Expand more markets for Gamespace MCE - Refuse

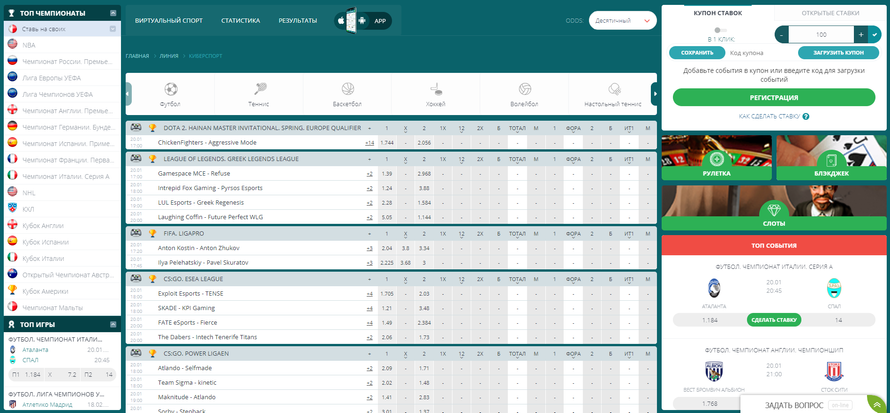[370, 174]
